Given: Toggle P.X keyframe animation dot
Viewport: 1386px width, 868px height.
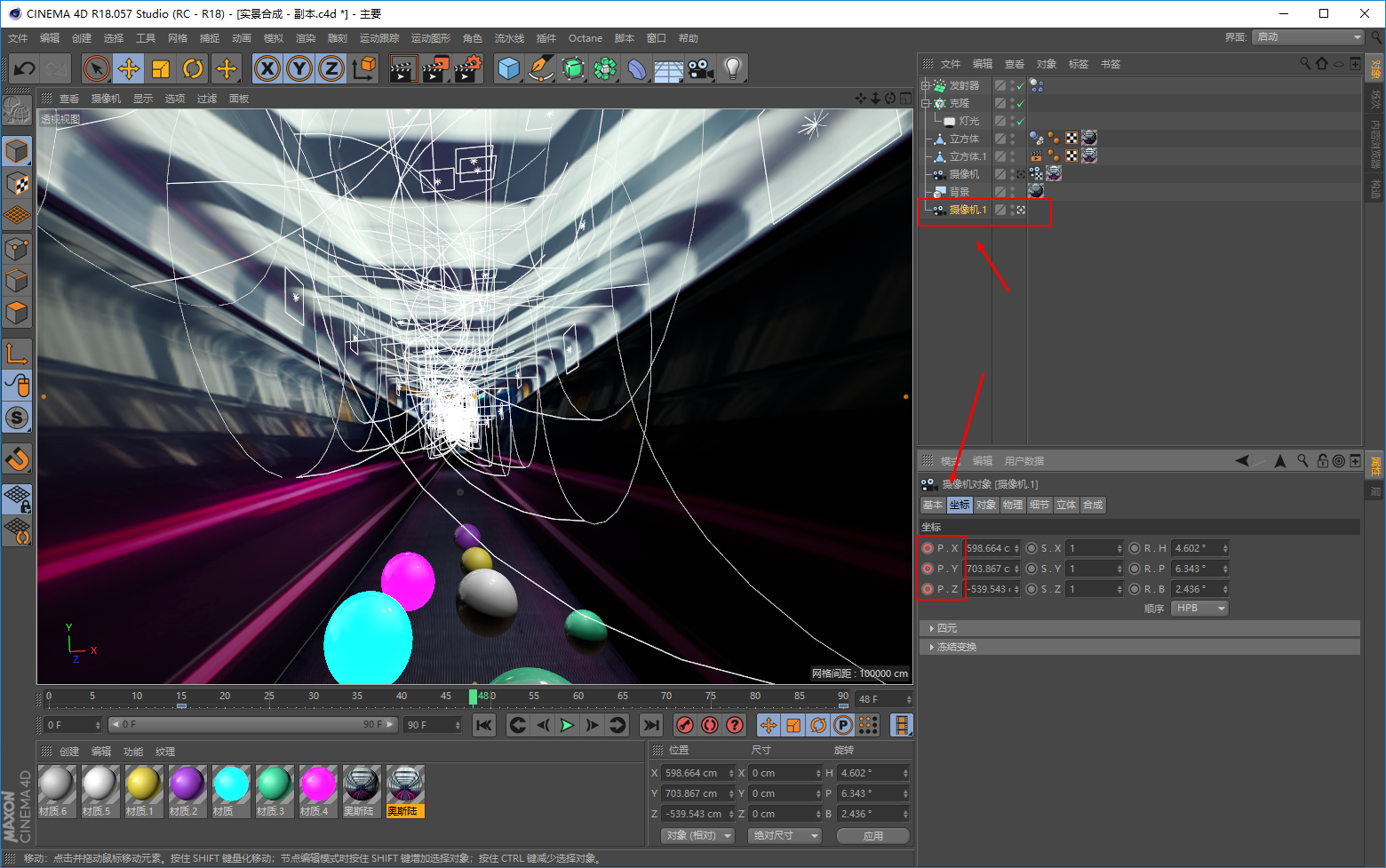Looking at the screenshot, I should (x=928, y=548).
